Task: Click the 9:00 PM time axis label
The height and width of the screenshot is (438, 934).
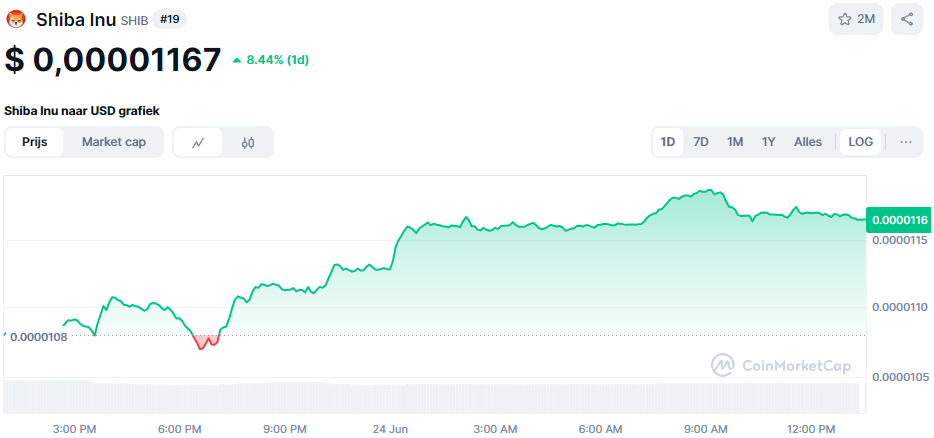Action: click(x=285, y=429)
